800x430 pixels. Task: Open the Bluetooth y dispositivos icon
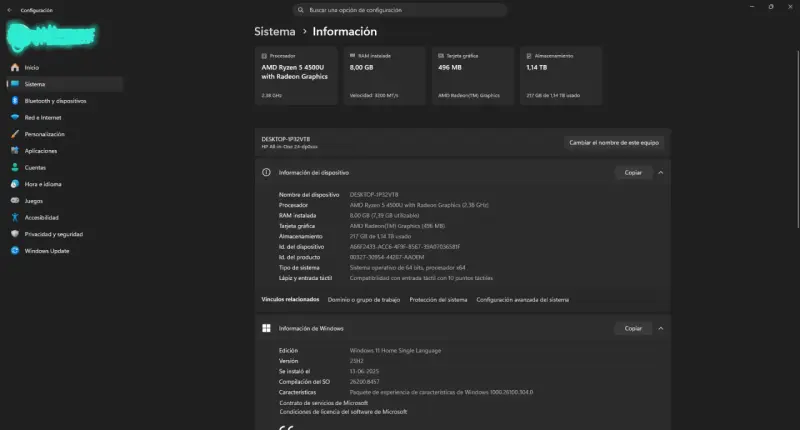15,100
